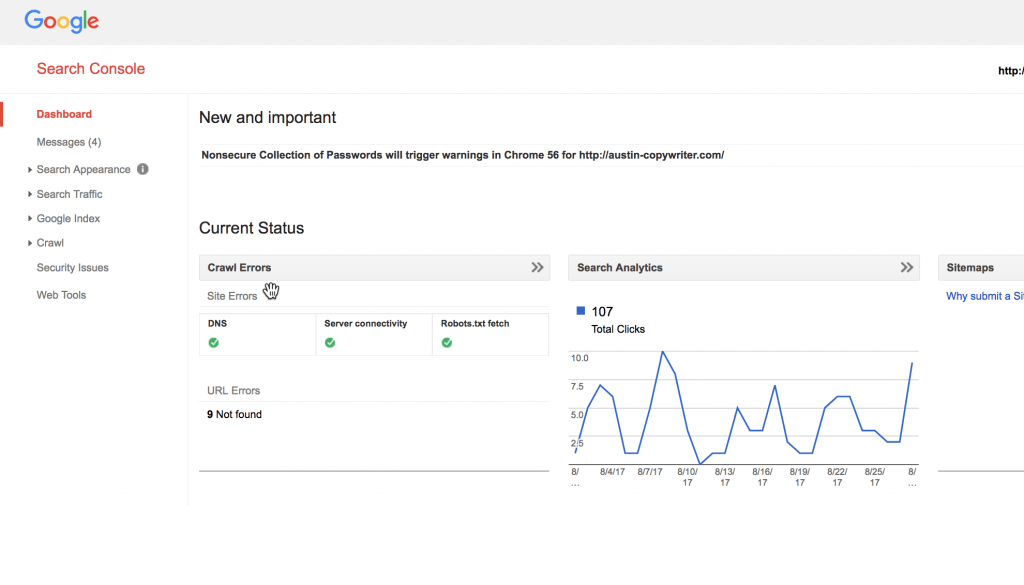Open the Nonsecure Collection of Passwords message
Screen dimensions: 1024x585
(x=462, y=155)
